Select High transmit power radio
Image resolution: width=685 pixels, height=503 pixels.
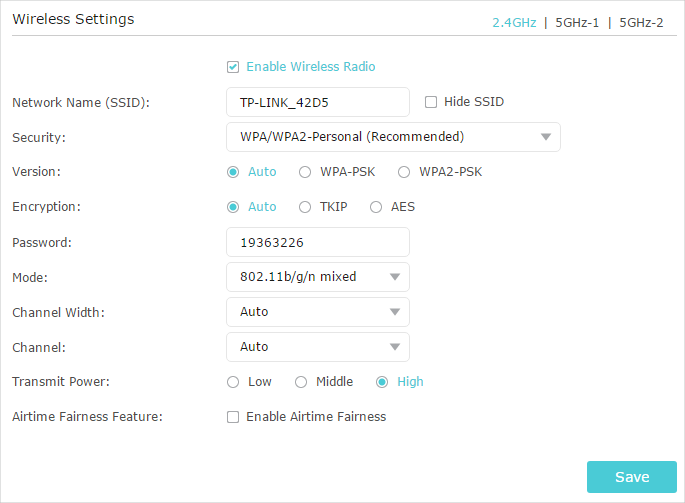point(382,382)
